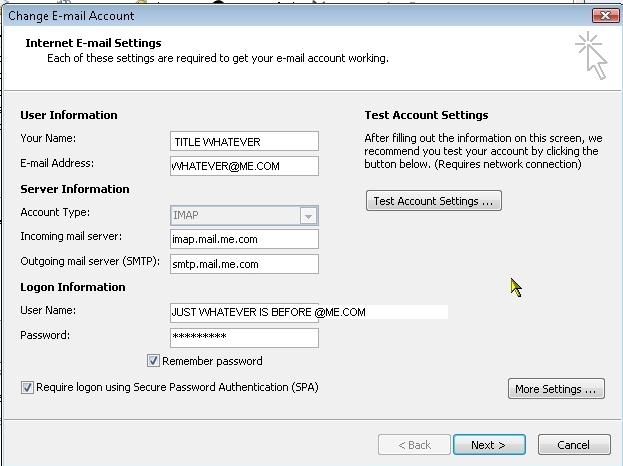Focus the Your Name text field
The width and height of the screenshot is (623, 466).
pos(244,141)
